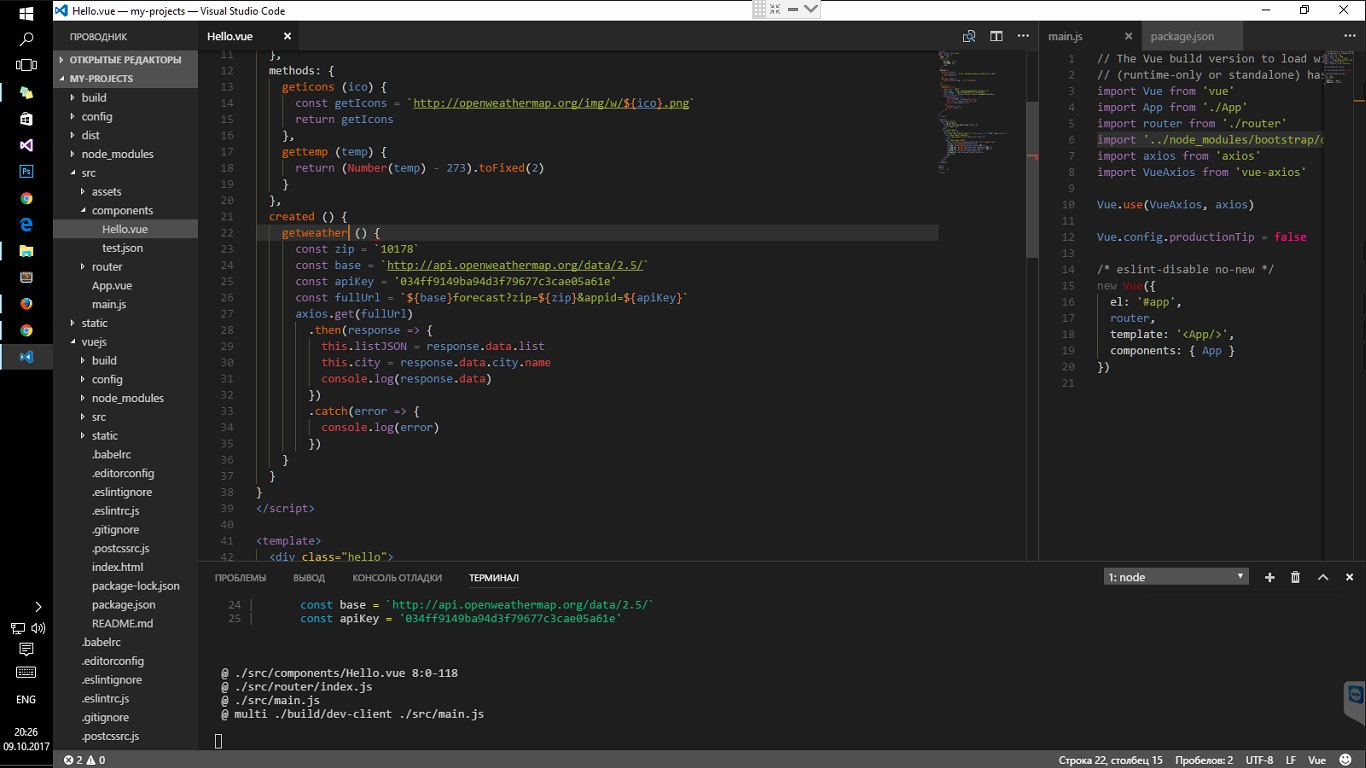The width and height of the screenshot is (1366, 768).
Task: Kill the terminal with the trash icon
Action: [1296, 577]
